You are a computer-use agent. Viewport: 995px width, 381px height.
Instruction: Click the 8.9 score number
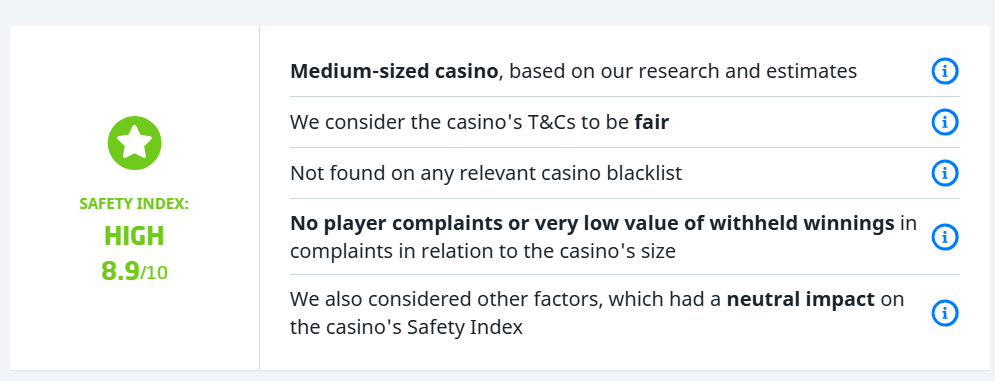click(x=120, y=272)
